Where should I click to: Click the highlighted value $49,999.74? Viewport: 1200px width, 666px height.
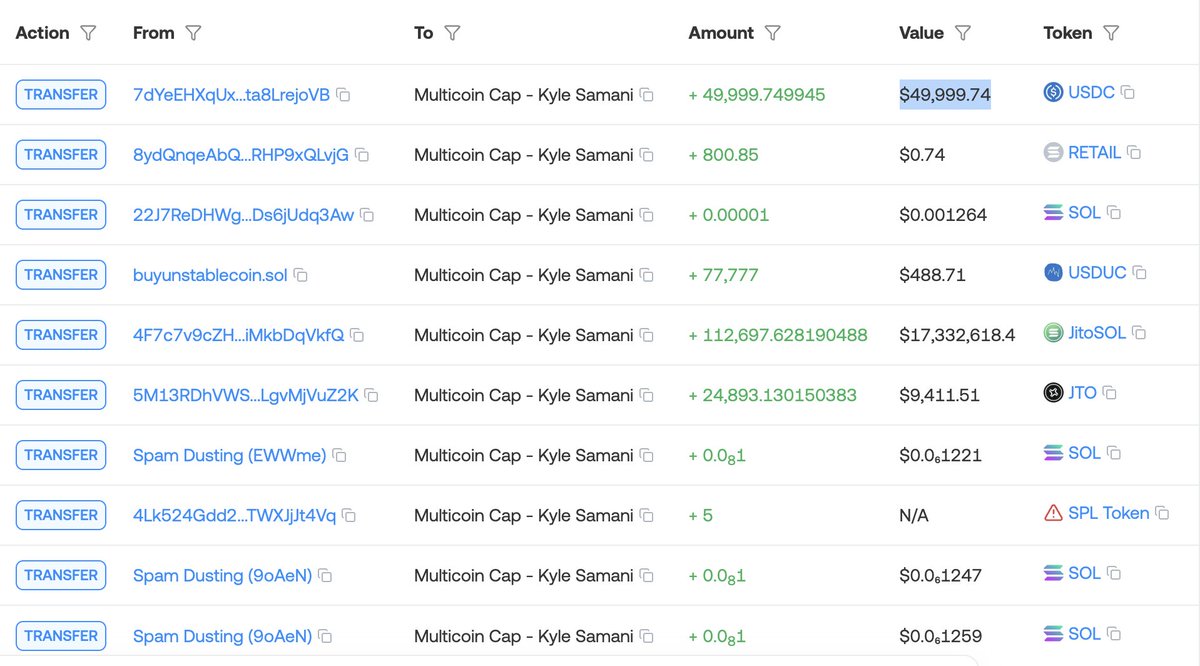coord(945,95)
